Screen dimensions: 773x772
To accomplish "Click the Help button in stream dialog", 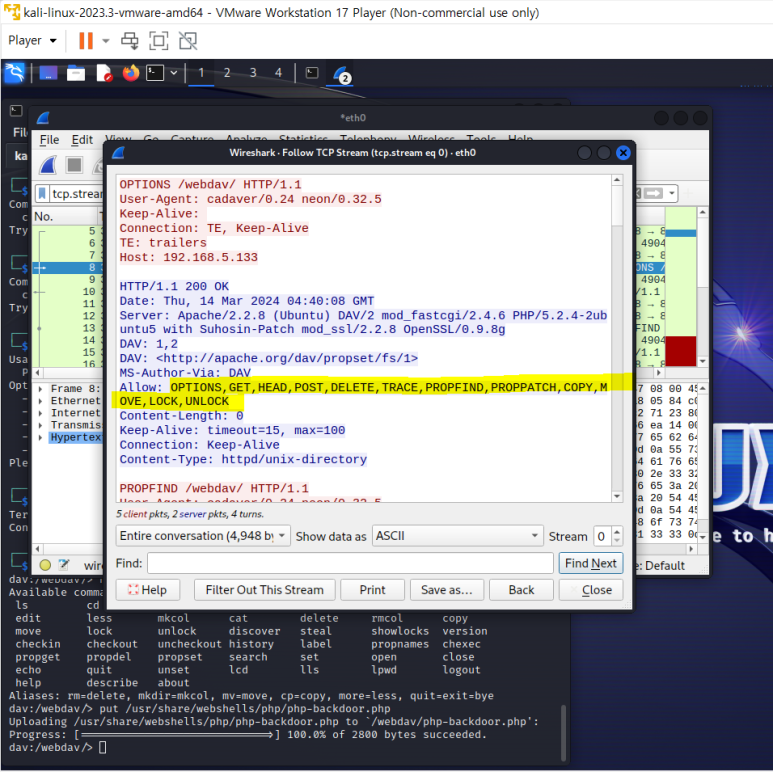I will coord(148,590).
